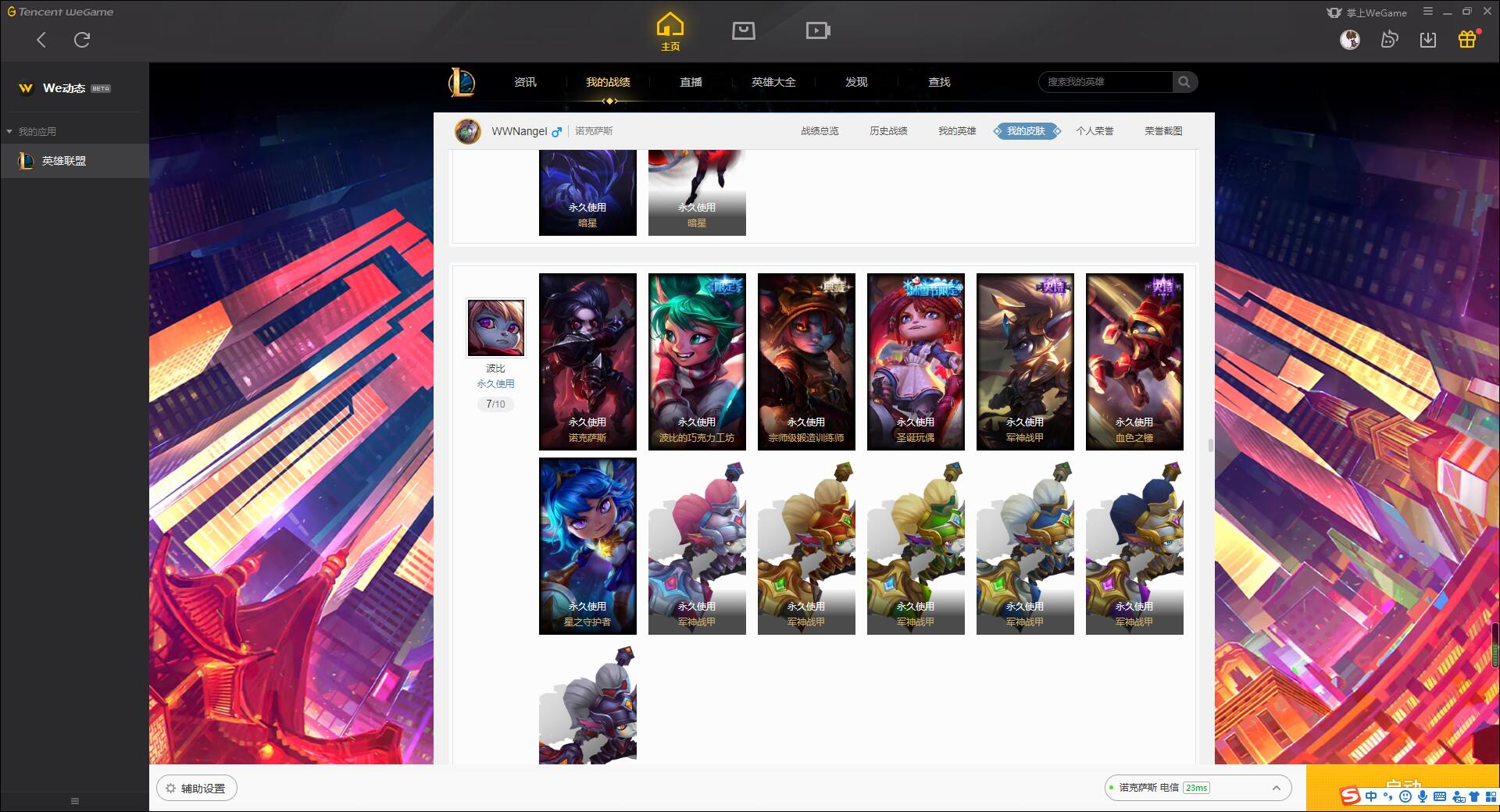Image resolution: width=1500 pixels, height=812 pixels.
Task: Go back with the left arrow icon
Action: [41, 40]
